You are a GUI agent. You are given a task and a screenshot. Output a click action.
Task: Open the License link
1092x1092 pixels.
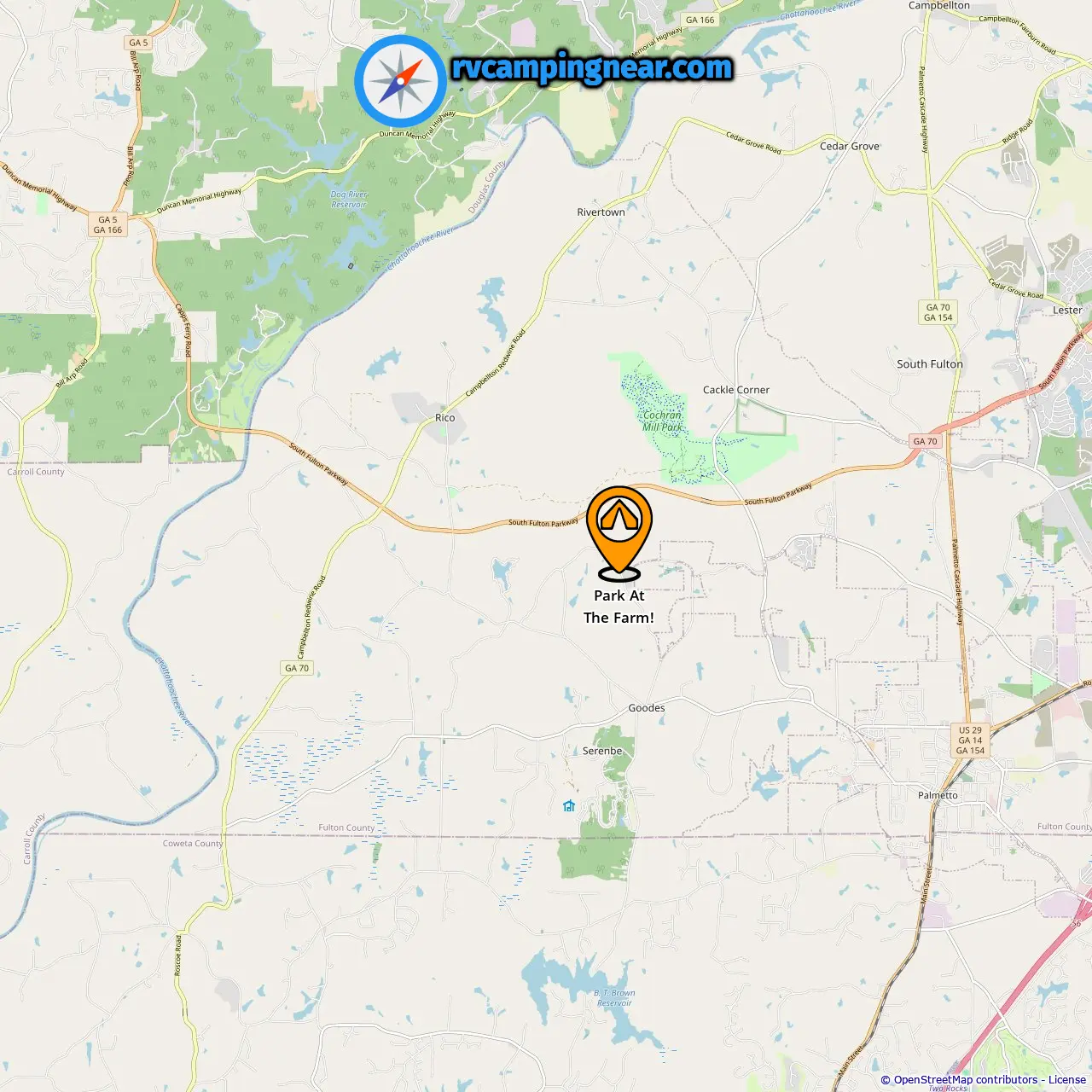click(x=1067, y=1079)
